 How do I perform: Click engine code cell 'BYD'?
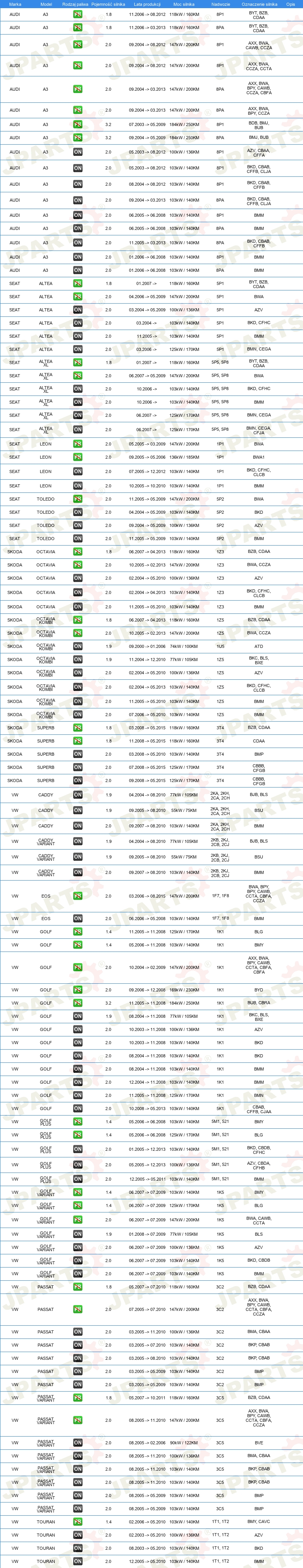tap(258, 990)
